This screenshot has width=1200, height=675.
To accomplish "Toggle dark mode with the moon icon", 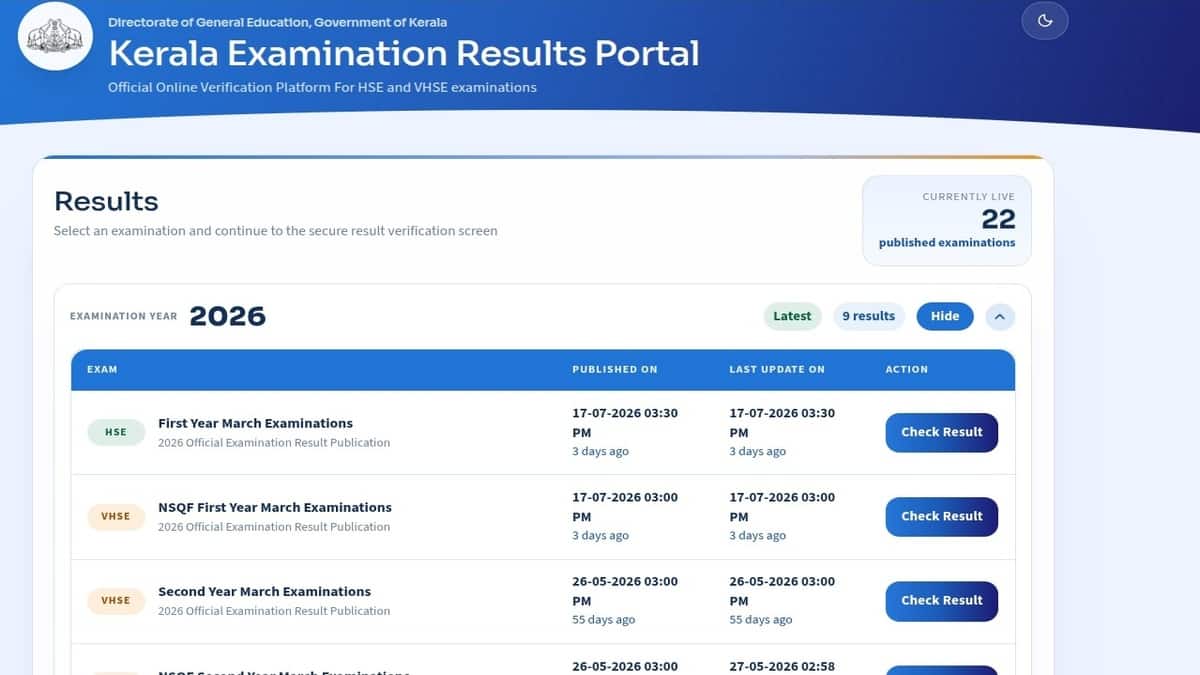I will click(1045, 21).
